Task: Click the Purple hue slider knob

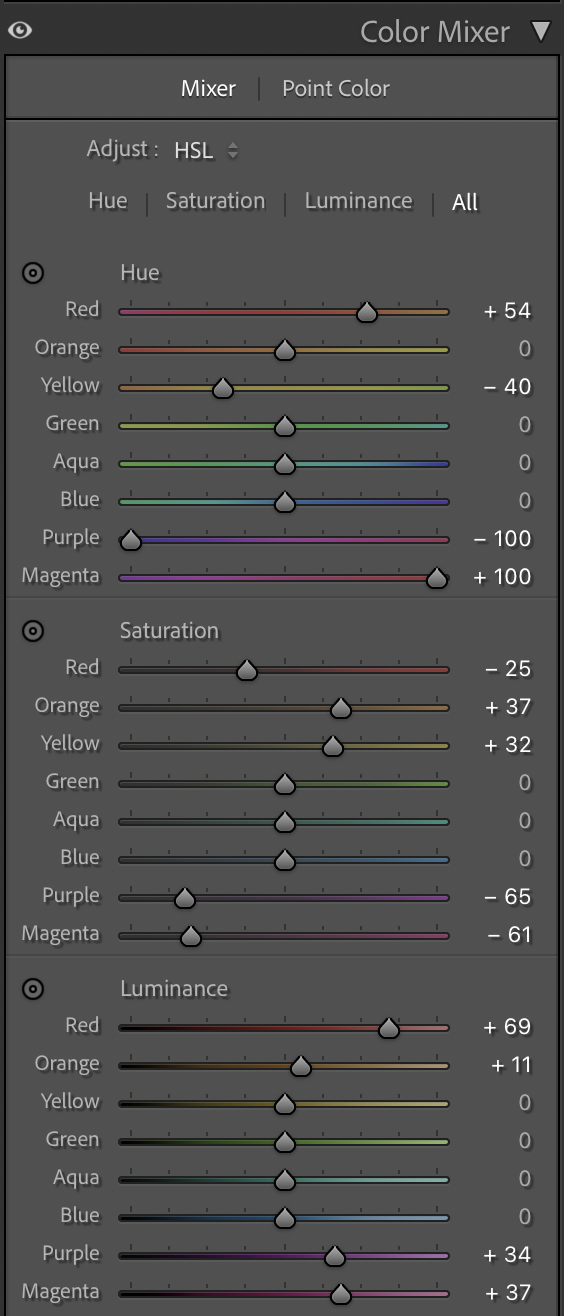Action: [x=130, y=540]
